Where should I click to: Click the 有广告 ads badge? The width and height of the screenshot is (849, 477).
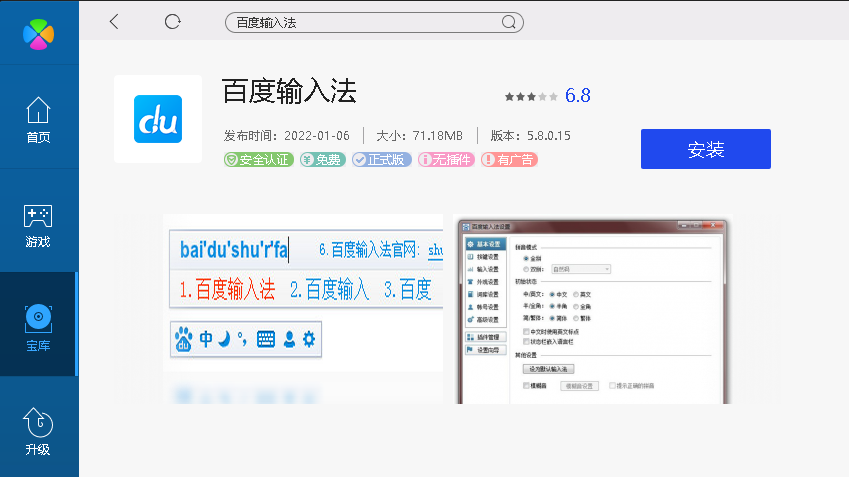pyautogui.click(x=509, y=160)
